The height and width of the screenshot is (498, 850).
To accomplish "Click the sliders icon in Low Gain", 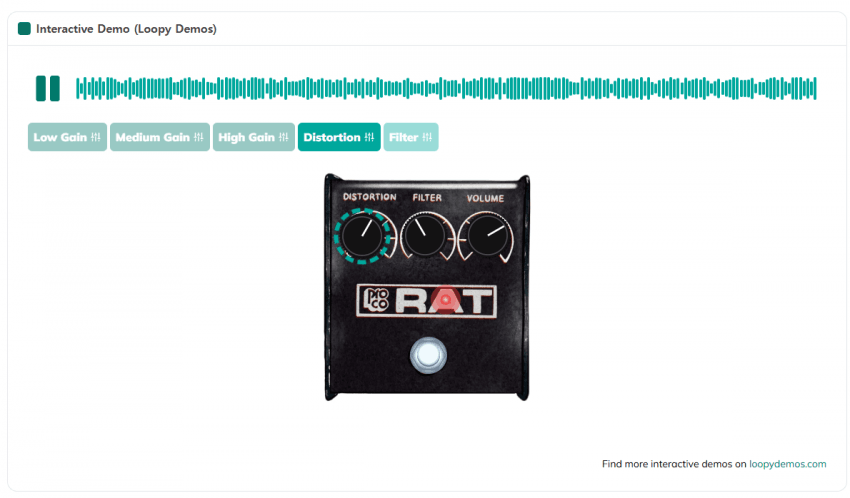I will tap(96, 137).
